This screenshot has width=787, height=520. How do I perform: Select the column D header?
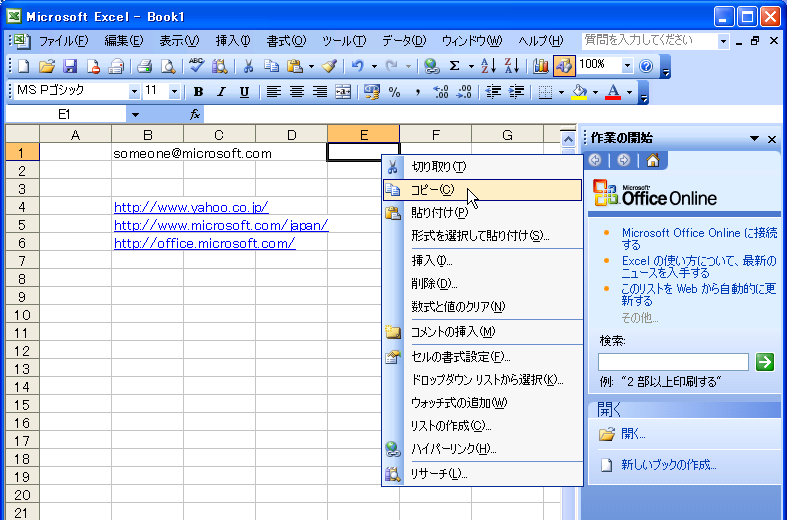tap(292, 135)
